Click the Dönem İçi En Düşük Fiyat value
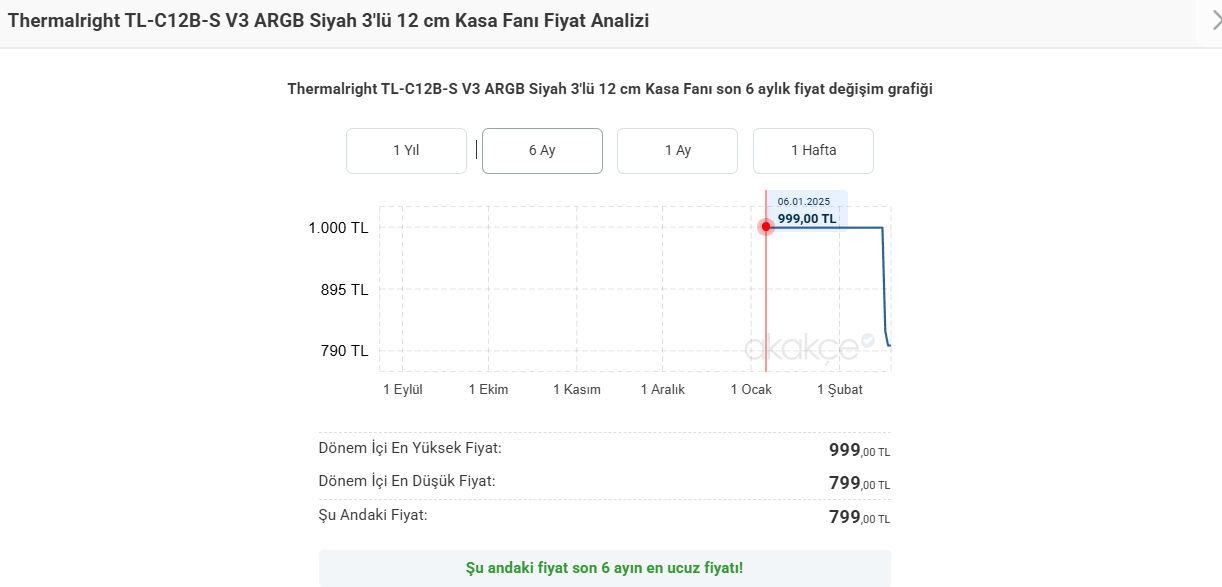 point(859,484)
